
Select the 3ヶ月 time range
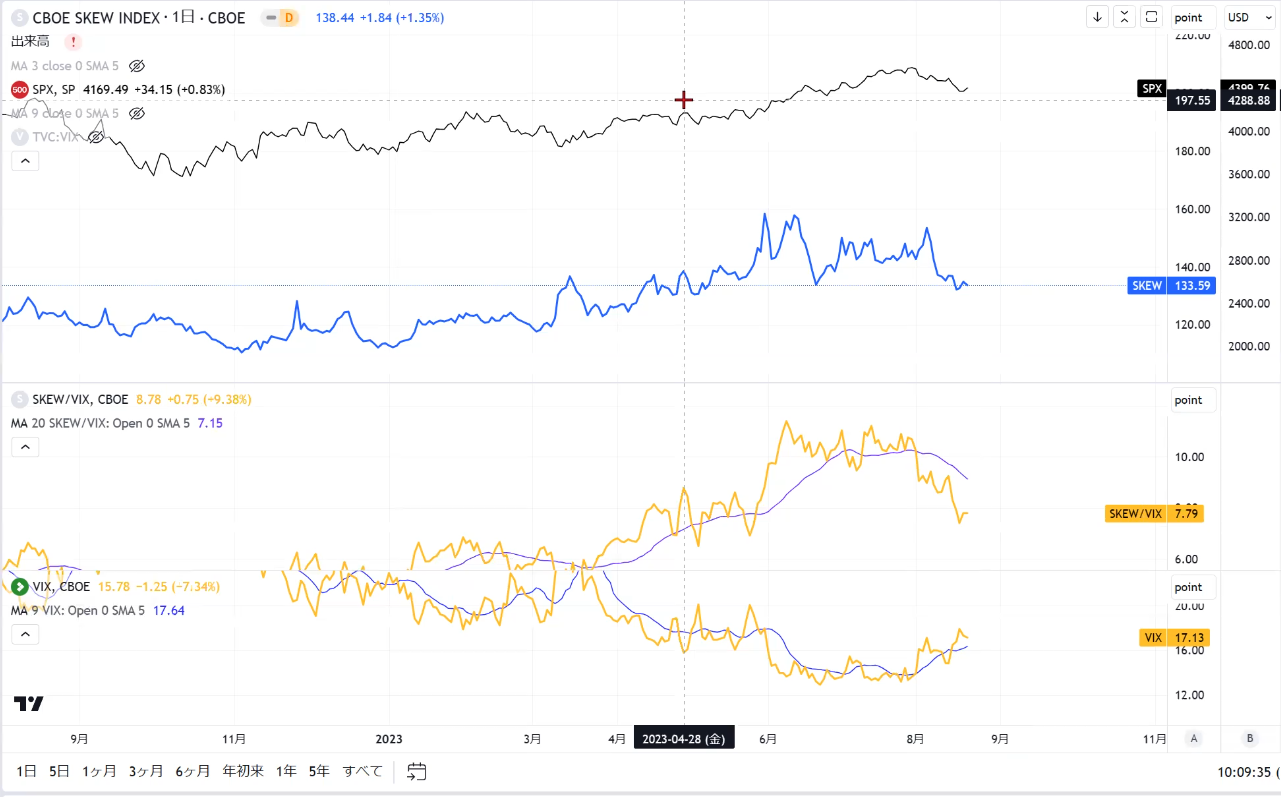click(146, 771)
